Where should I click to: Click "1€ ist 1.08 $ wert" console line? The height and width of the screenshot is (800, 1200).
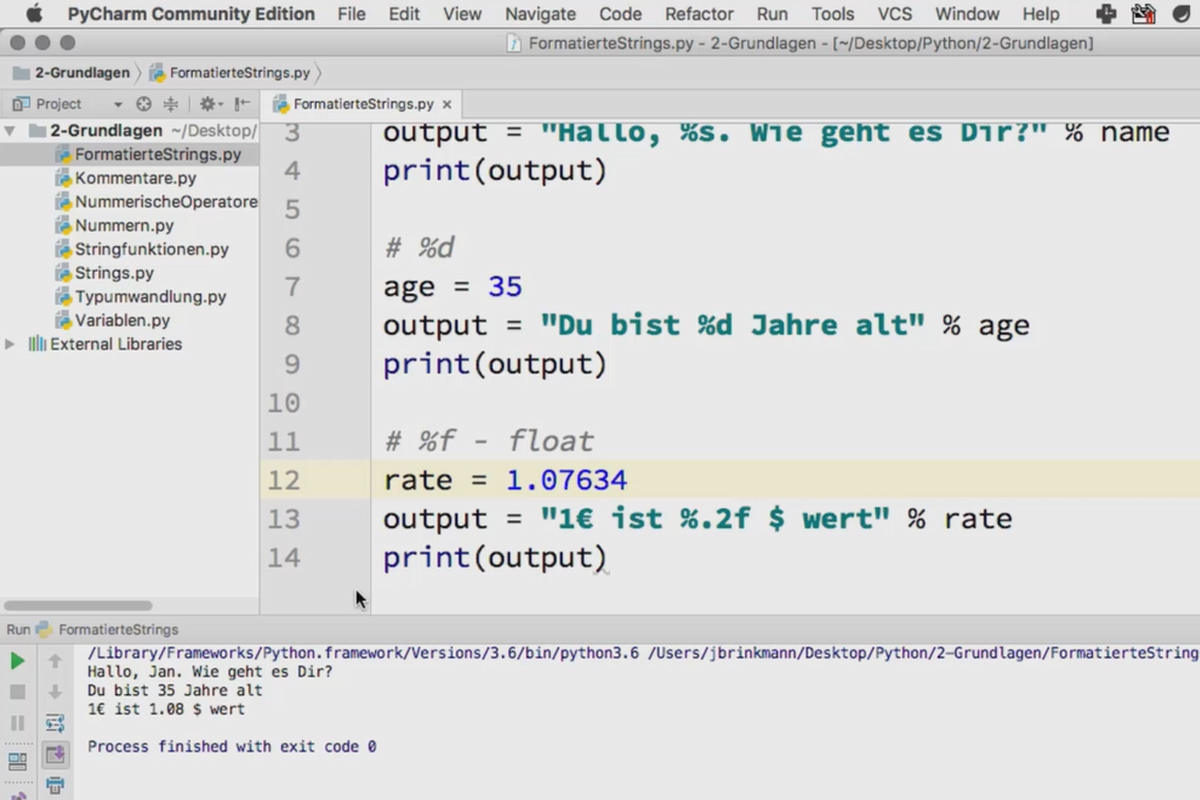pyautogui.click(x=166, y=709)
